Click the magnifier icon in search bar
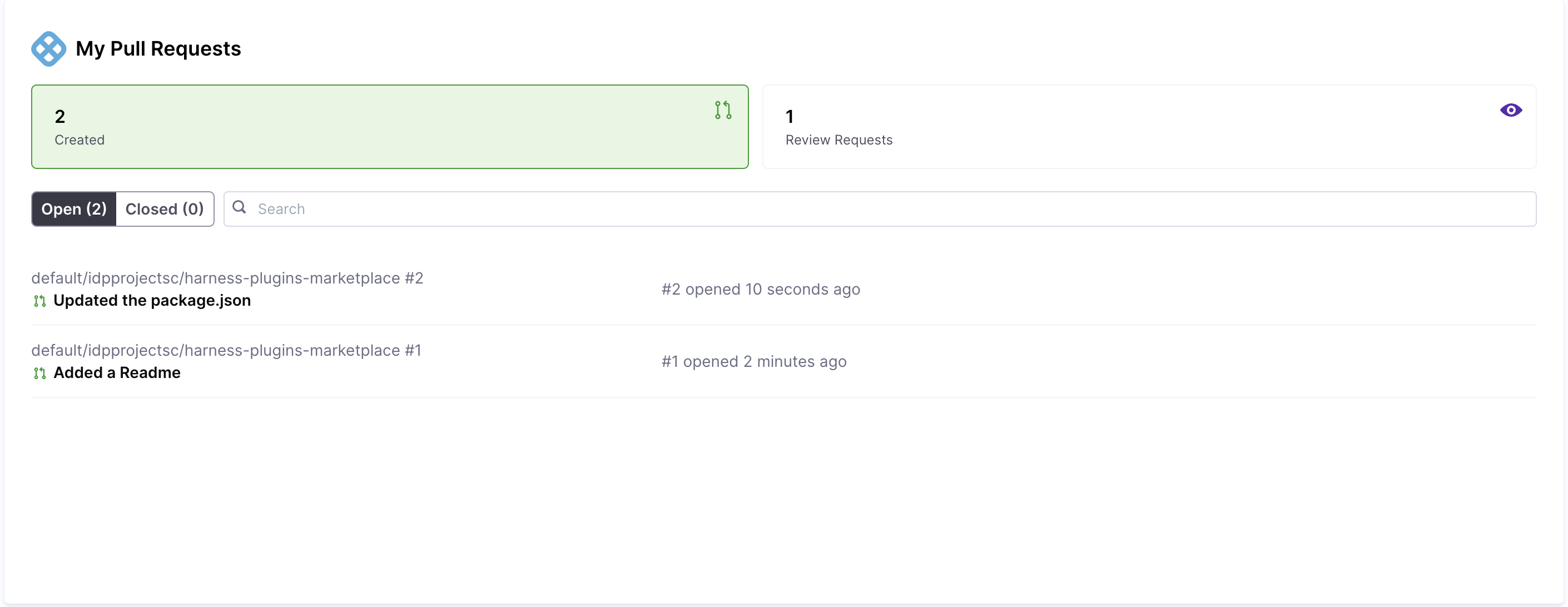The width and height of the screenshot is (1568, 607). pos(239,208)
